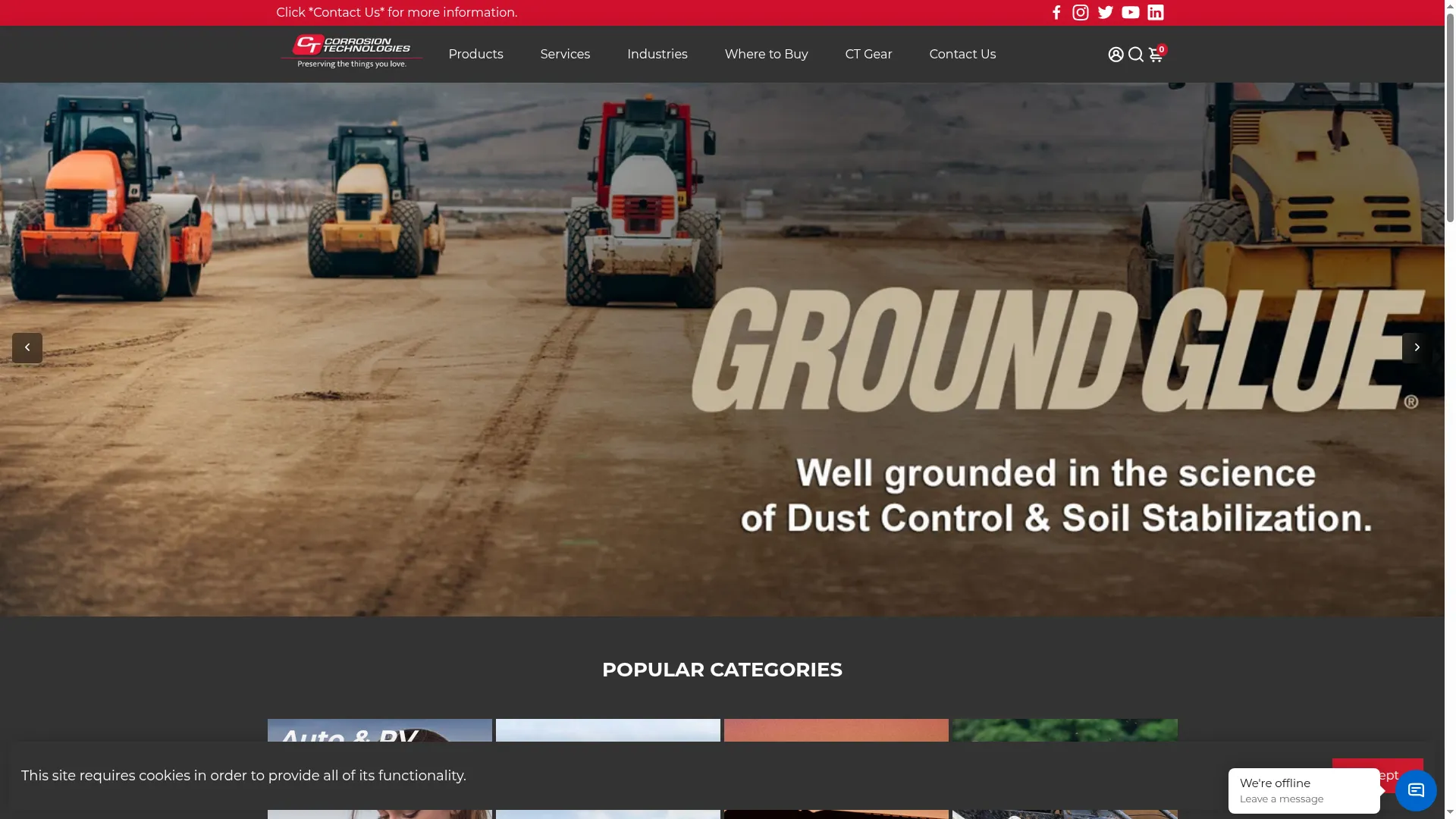Image resolution: width=1456 pixels, height=819 pixels.
Task: Open the YouTube social link
Action: [1131, 12]
